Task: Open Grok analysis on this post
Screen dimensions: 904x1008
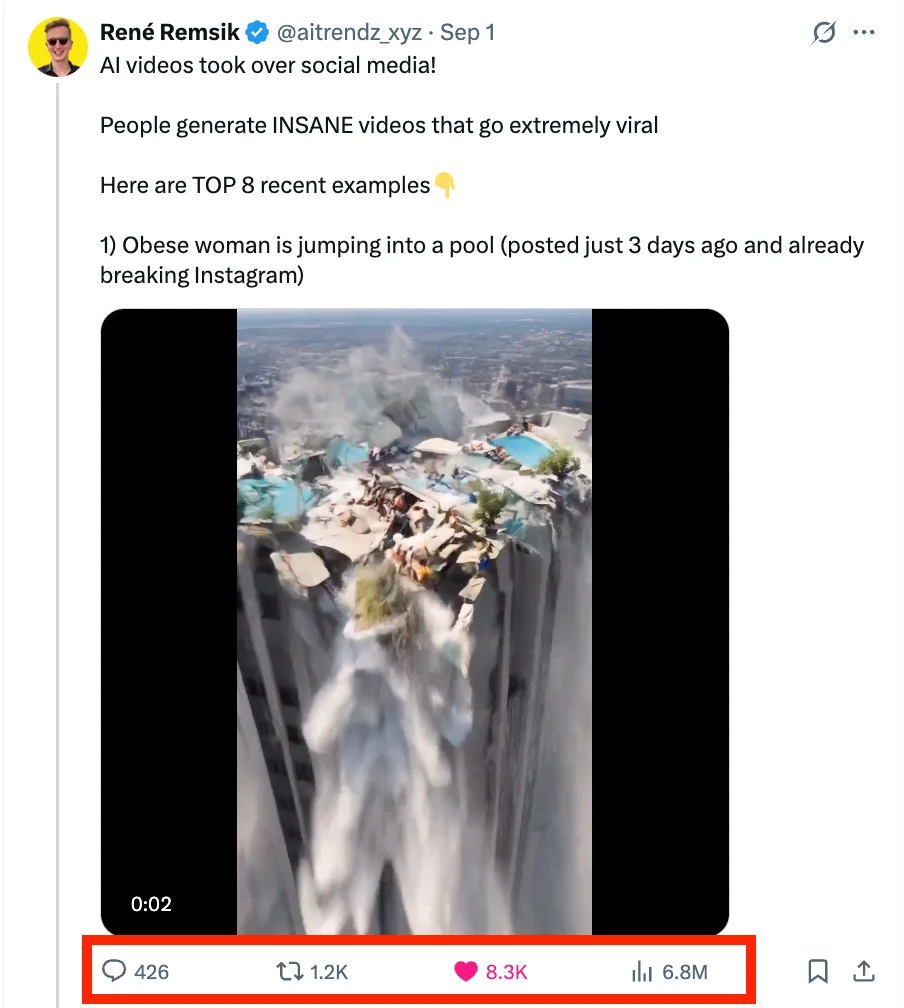Action: coord(821,32)
